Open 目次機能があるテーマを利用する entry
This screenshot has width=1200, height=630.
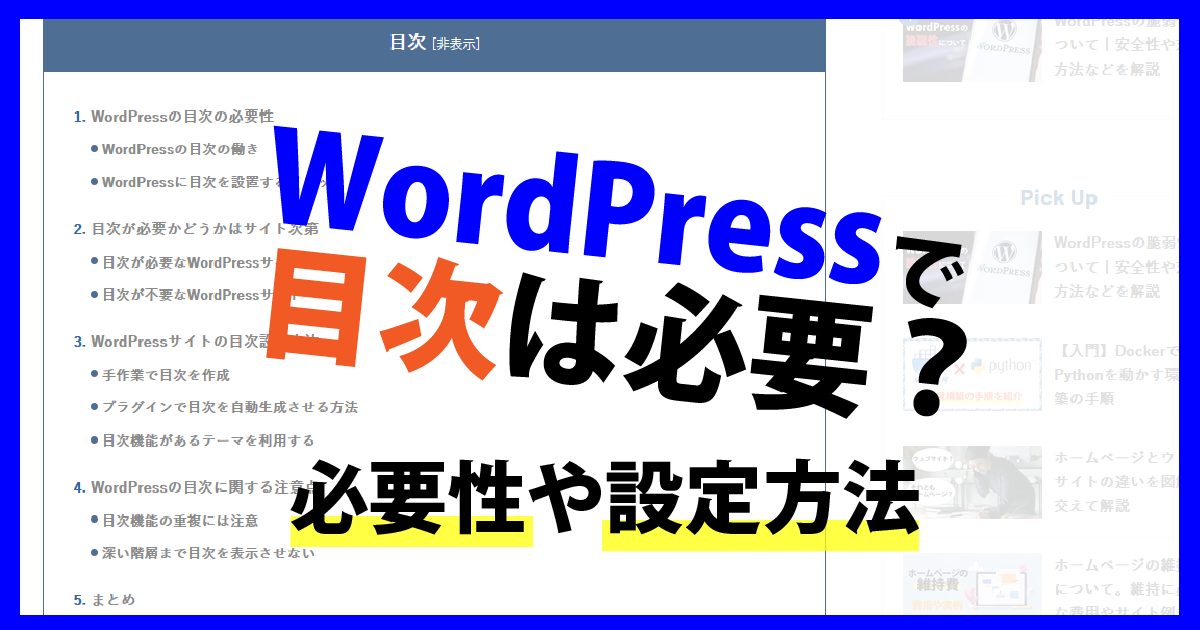207,440
